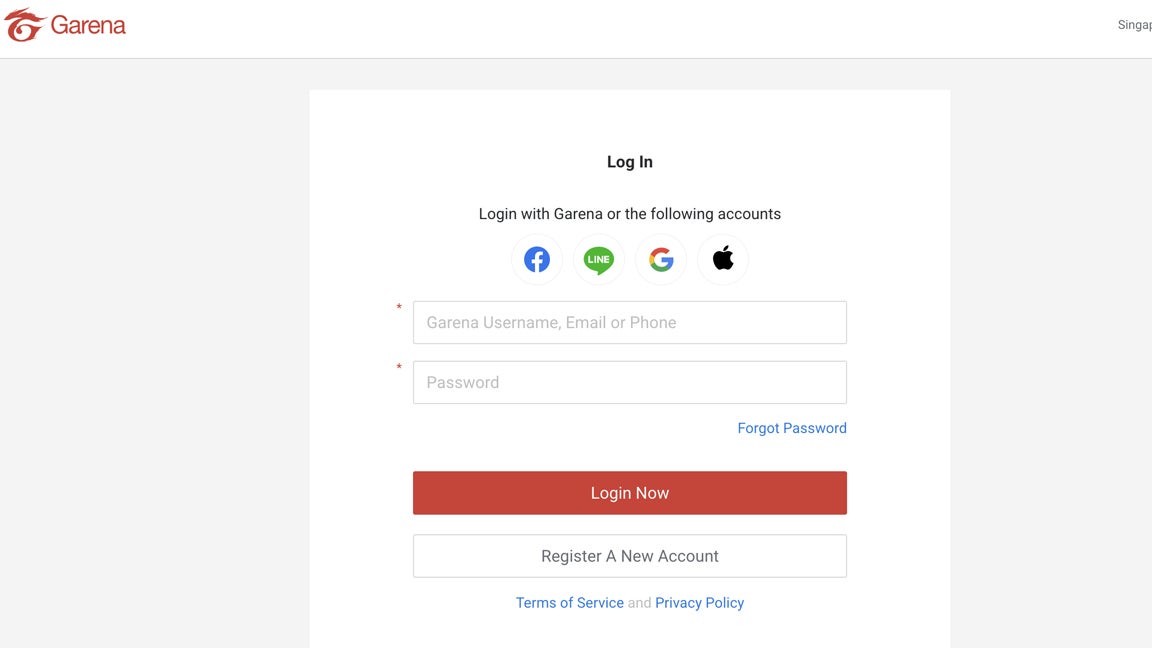Click Register A New Account
1152x648 pixels.
pyautogui.click(x=630, y=556)
